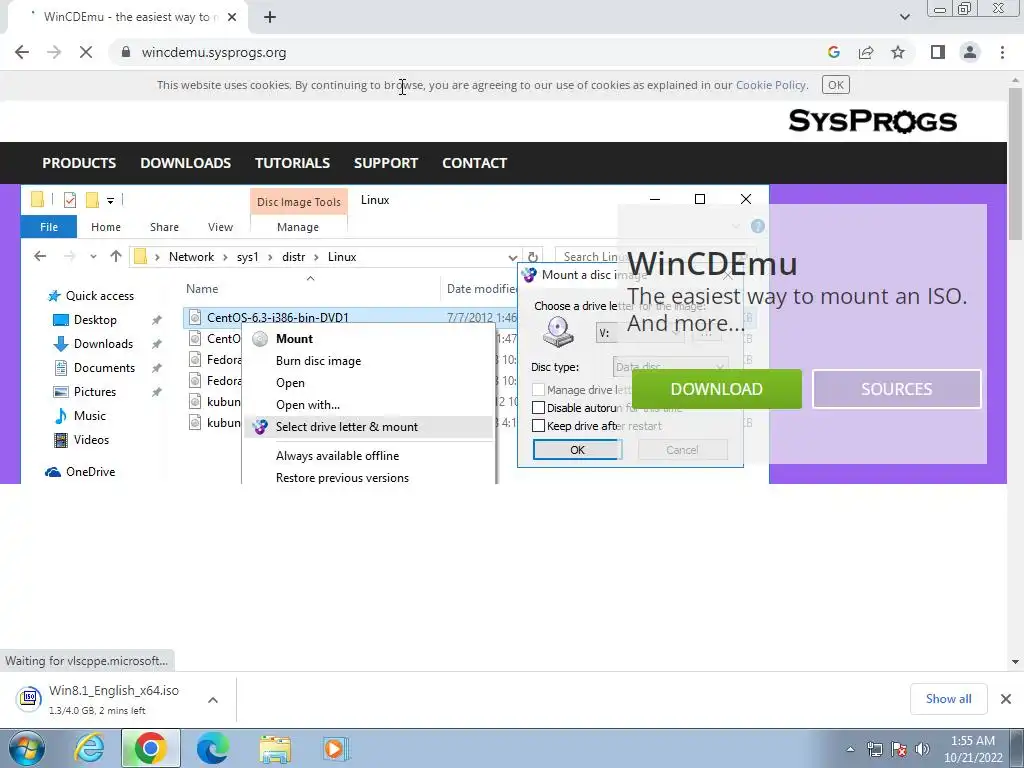Screen dimensions: 1024x768
Task: Click the vertical scrollbar thumb
Action: point(1015,163)
